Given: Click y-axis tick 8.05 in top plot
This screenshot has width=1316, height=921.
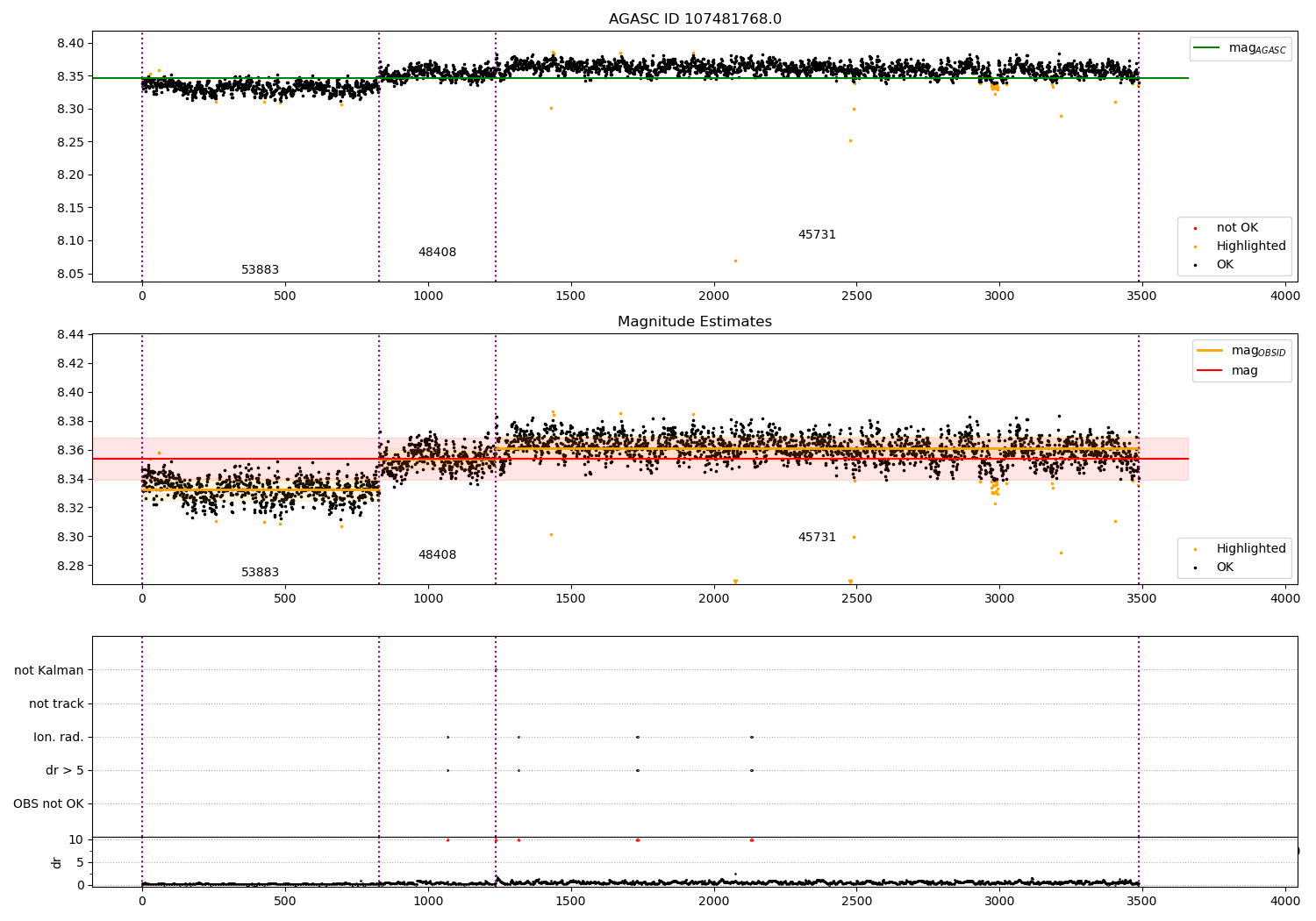Looking at the screenshot, I should click(71, 274).
